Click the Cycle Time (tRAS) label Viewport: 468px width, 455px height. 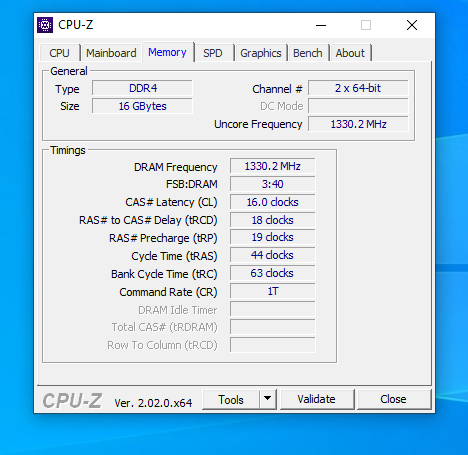[x=174, y=256]
